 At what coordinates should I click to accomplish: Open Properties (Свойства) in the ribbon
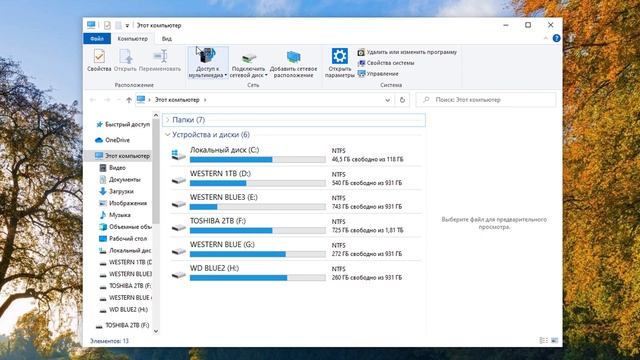[99, 60]
